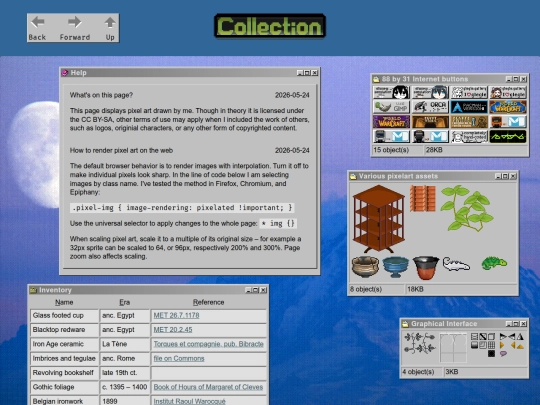Click the Gothic foliage cell
Image resolution: width=540 pixels, height=405 pixels.
pos(64,387)
